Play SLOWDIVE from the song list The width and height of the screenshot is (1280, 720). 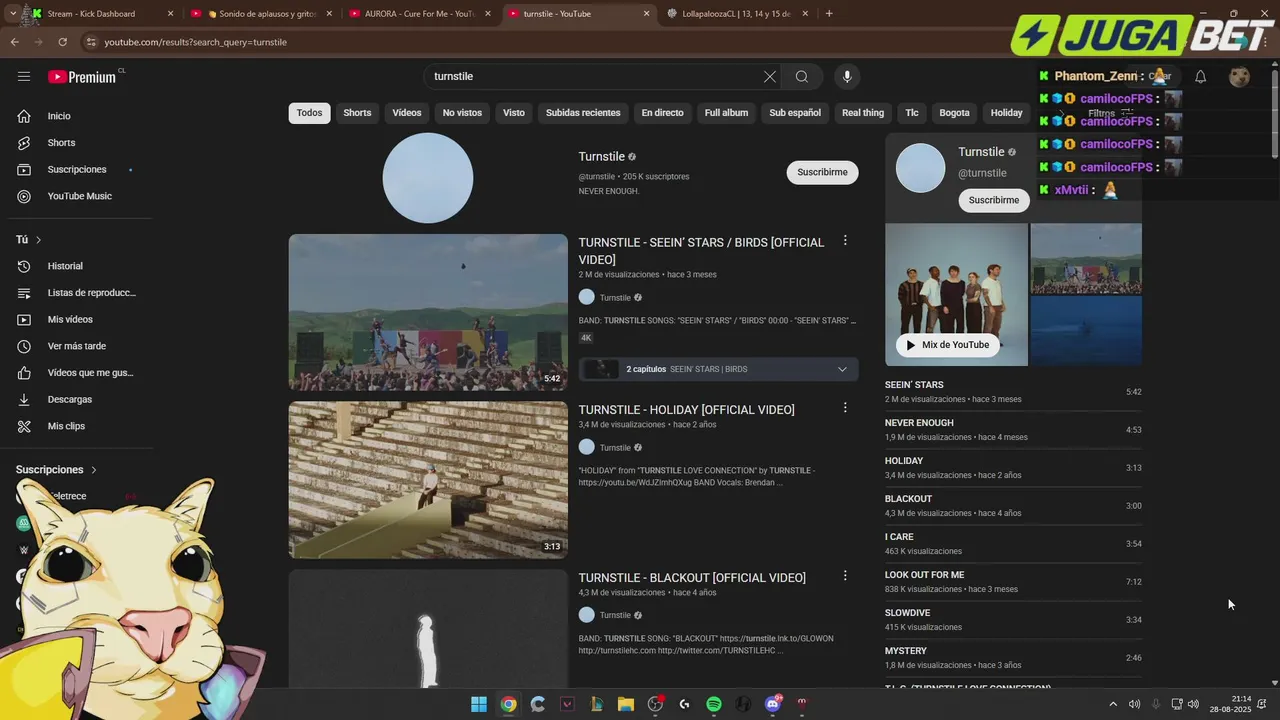click(x=1013, y=620)
